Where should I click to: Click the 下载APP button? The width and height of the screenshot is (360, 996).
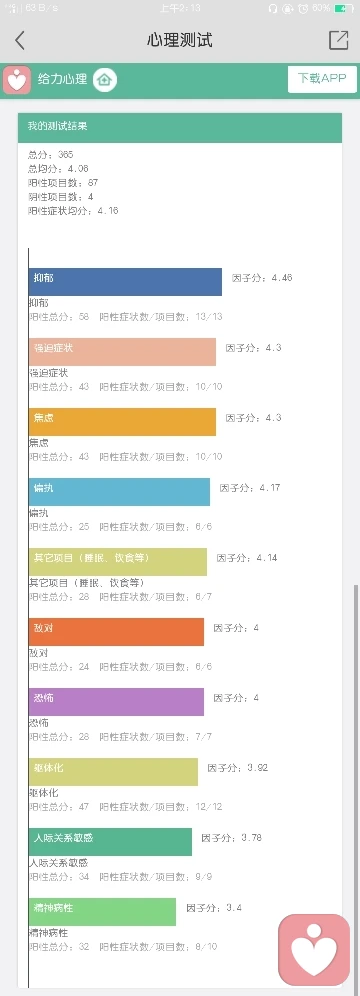point(323,79)
